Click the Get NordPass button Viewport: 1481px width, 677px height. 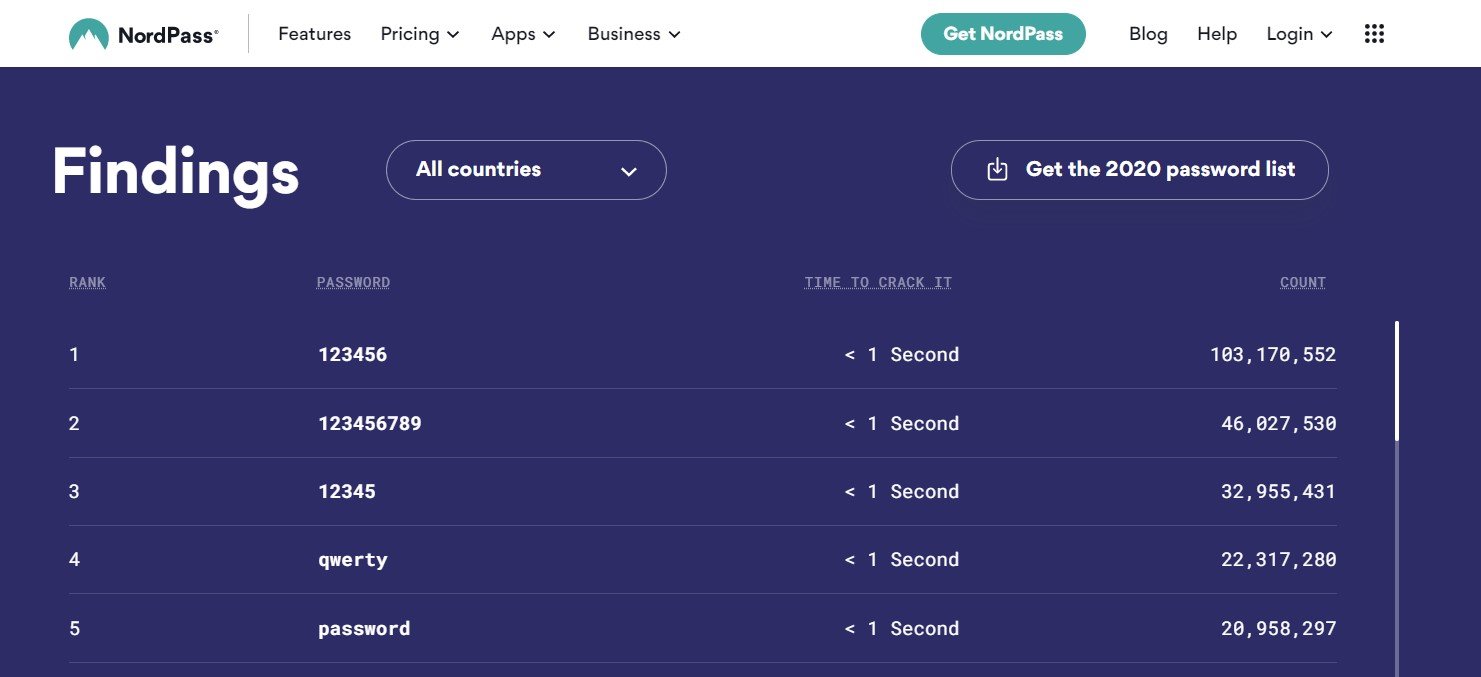coord(1003,34)
